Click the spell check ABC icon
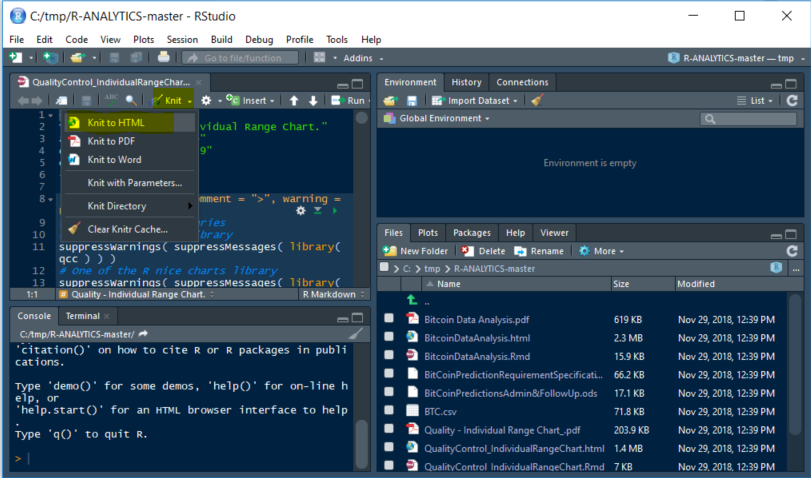Viewport: 811px width, 478px height. pyautogui.click(x=111, y=100)
